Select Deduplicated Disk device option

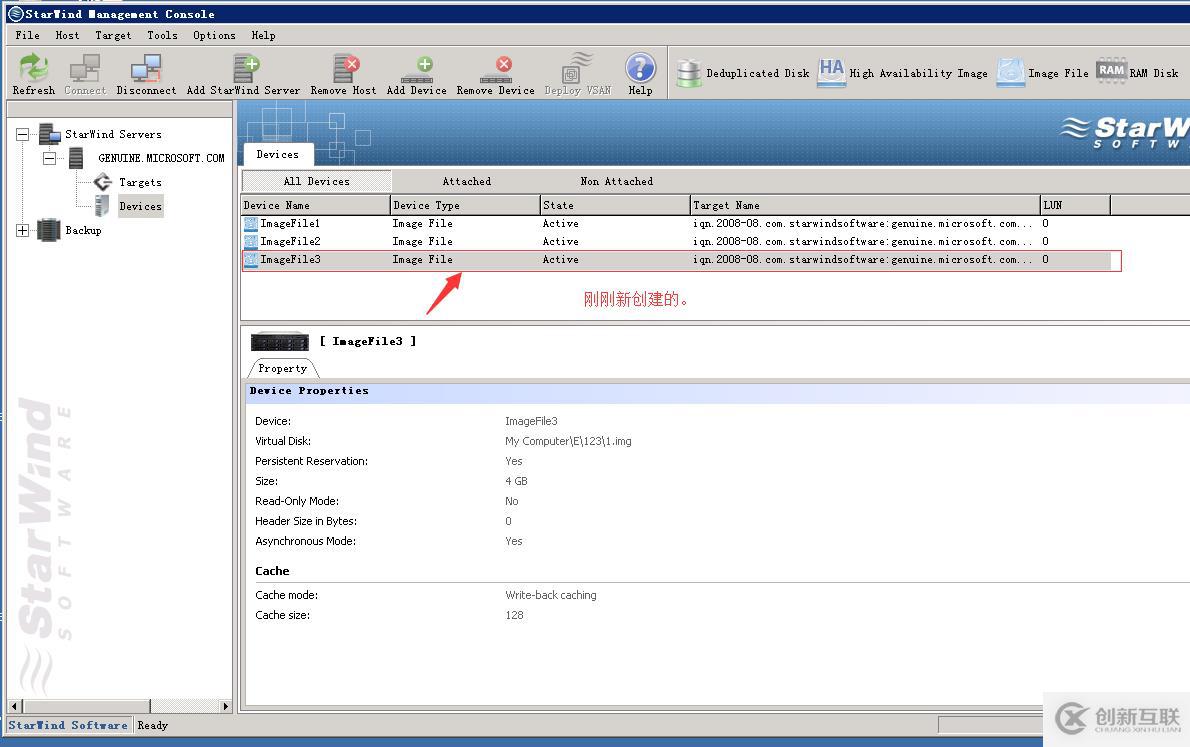[743, 73]
